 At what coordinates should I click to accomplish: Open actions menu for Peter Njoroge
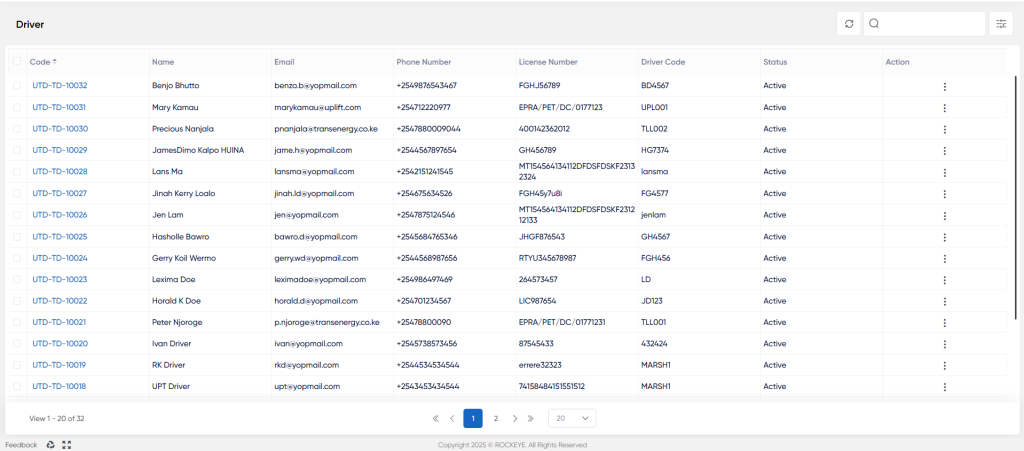pos(944,322)
